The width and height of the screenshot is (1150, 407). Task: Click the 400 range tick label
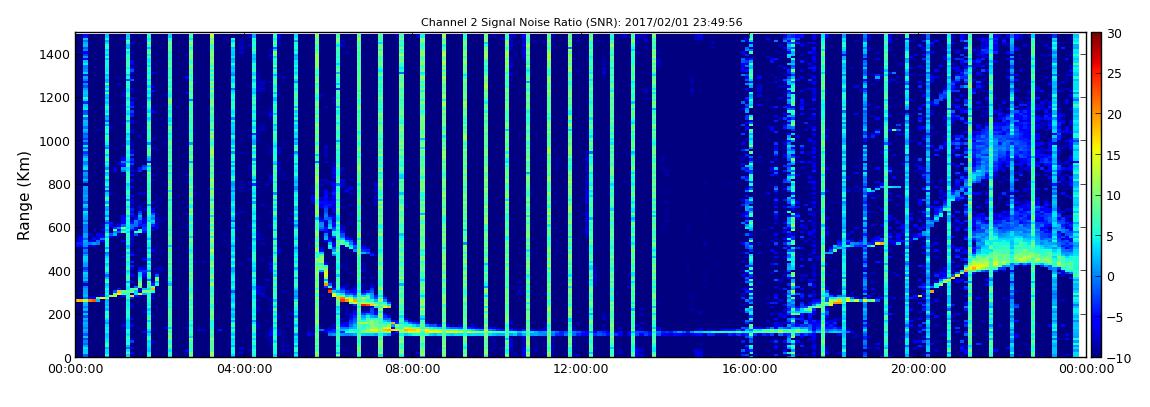59,271
